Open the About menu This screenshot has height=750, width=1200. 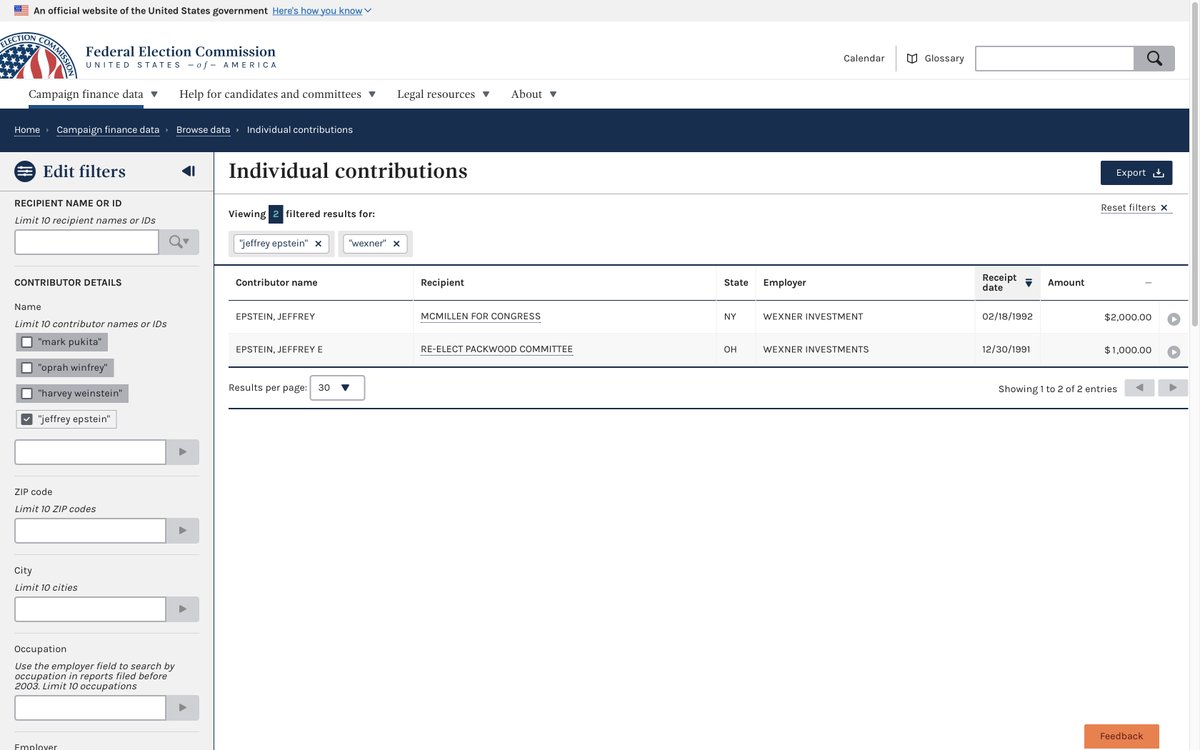(x=533, y=94)
